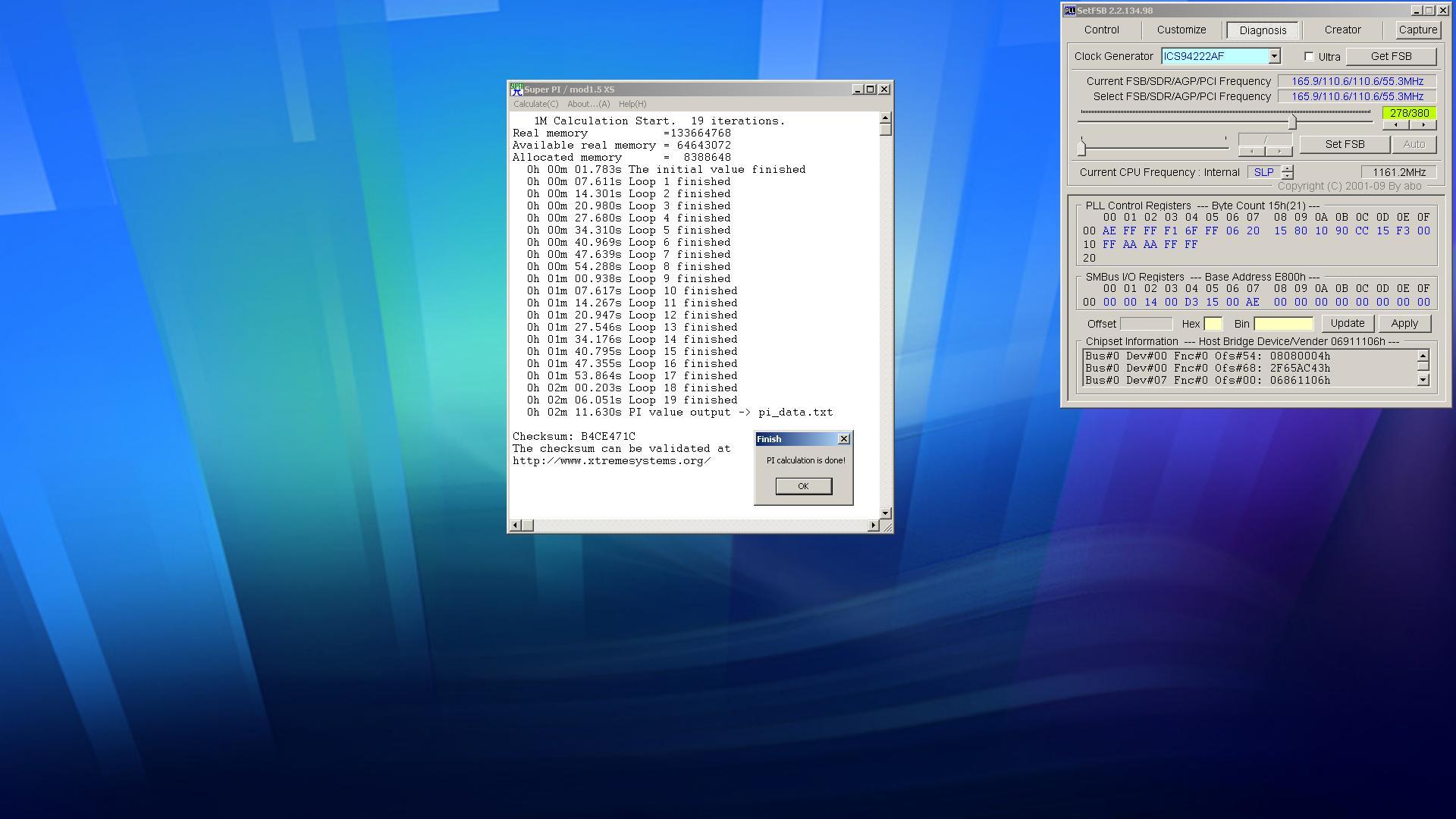Click the 'PI value output -> pi_data.txt' line
1456x819 pixels.
point(679,413)
